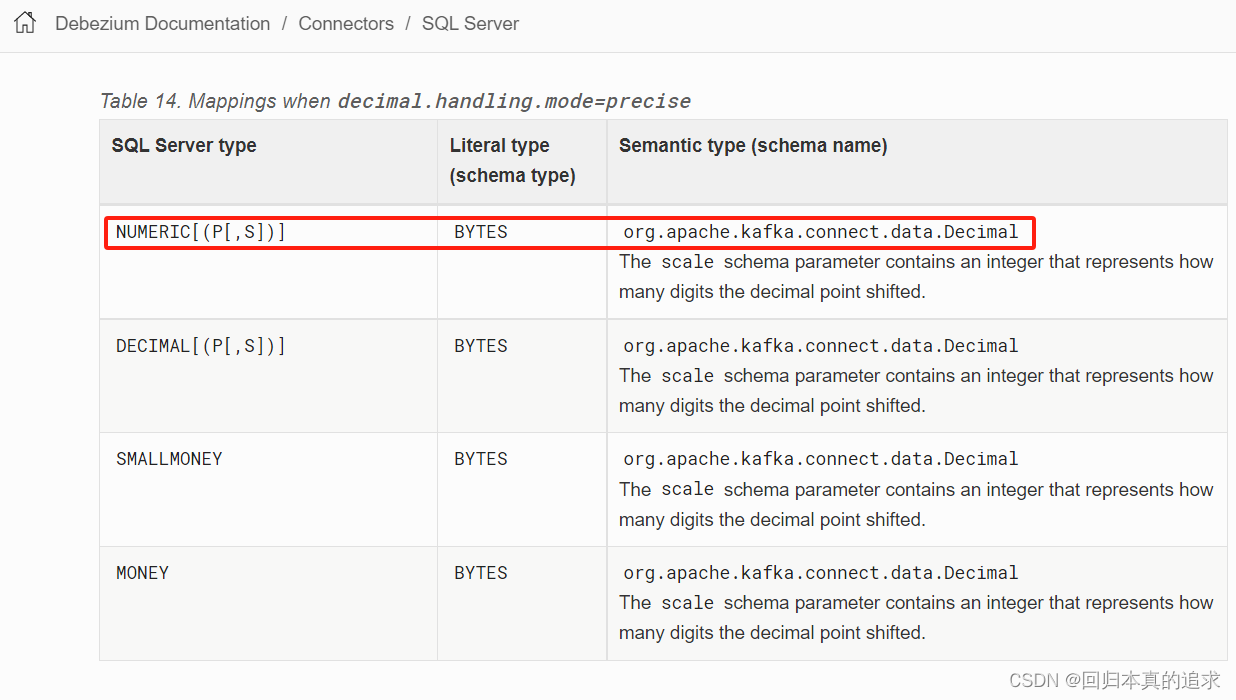The image size is (1236, 700).
Task: Select the NUMERIC[(P[,S])] type cell
Action: click(201, 232)
